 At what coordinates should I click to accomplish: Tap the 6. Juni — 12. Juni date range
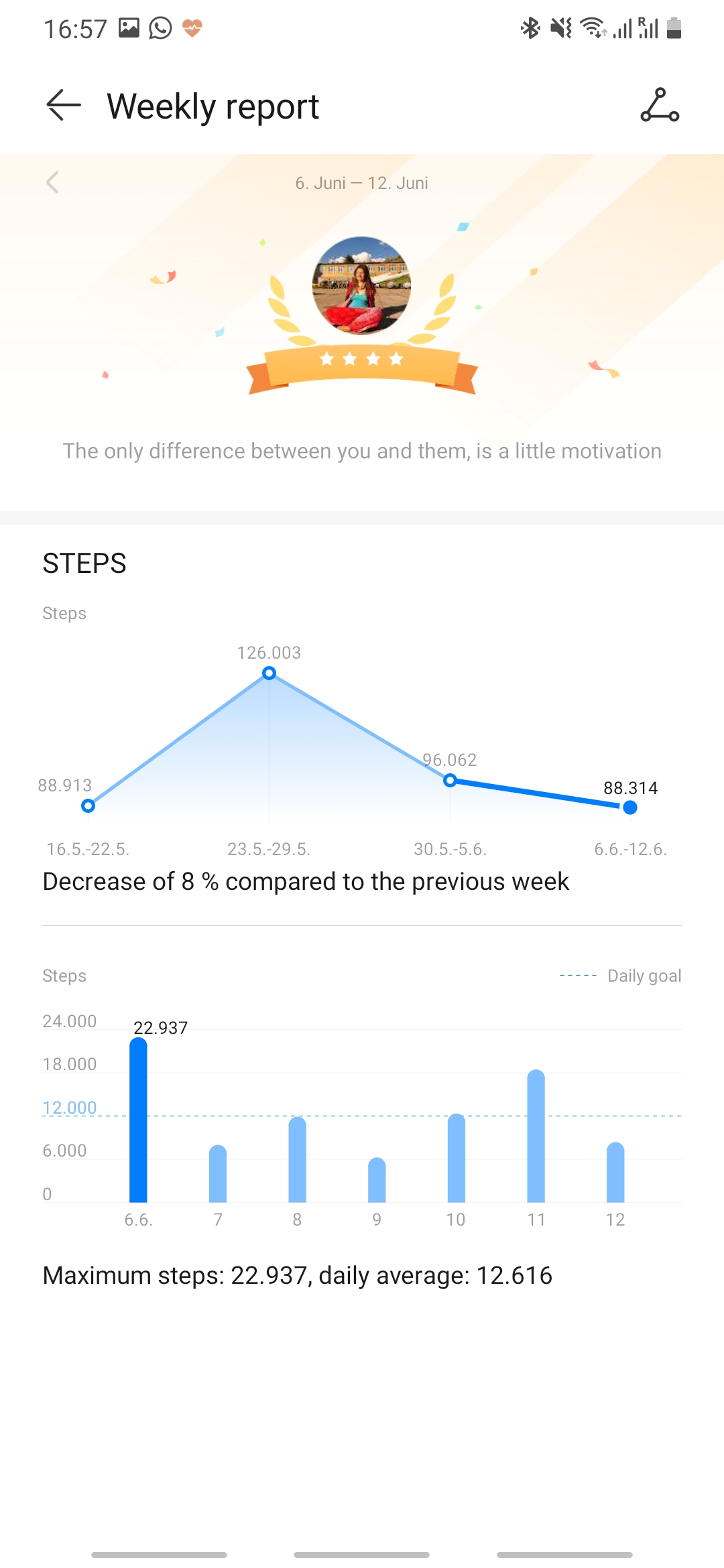pyautogui.click(x=361, y=183)
